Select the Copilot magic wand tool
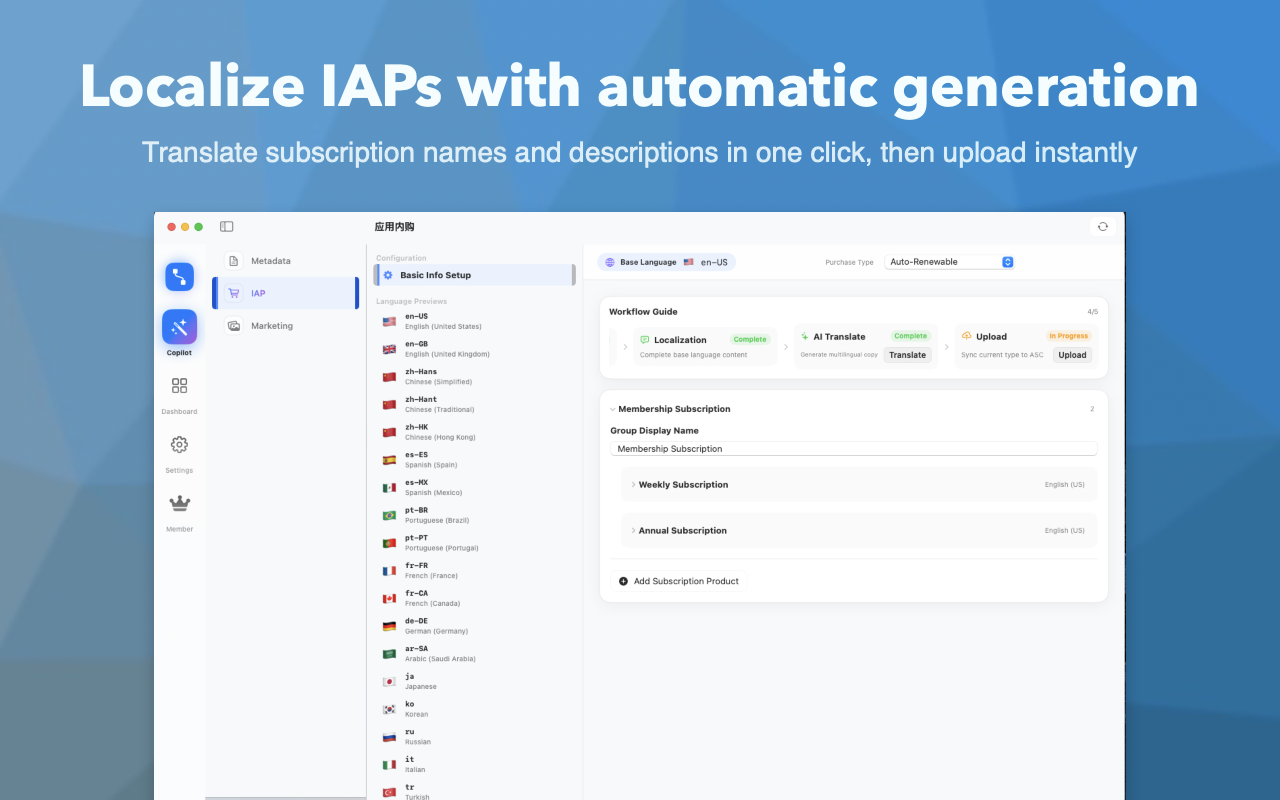Viewport: 1280px width, 800px height. click(x=179, y=327)
